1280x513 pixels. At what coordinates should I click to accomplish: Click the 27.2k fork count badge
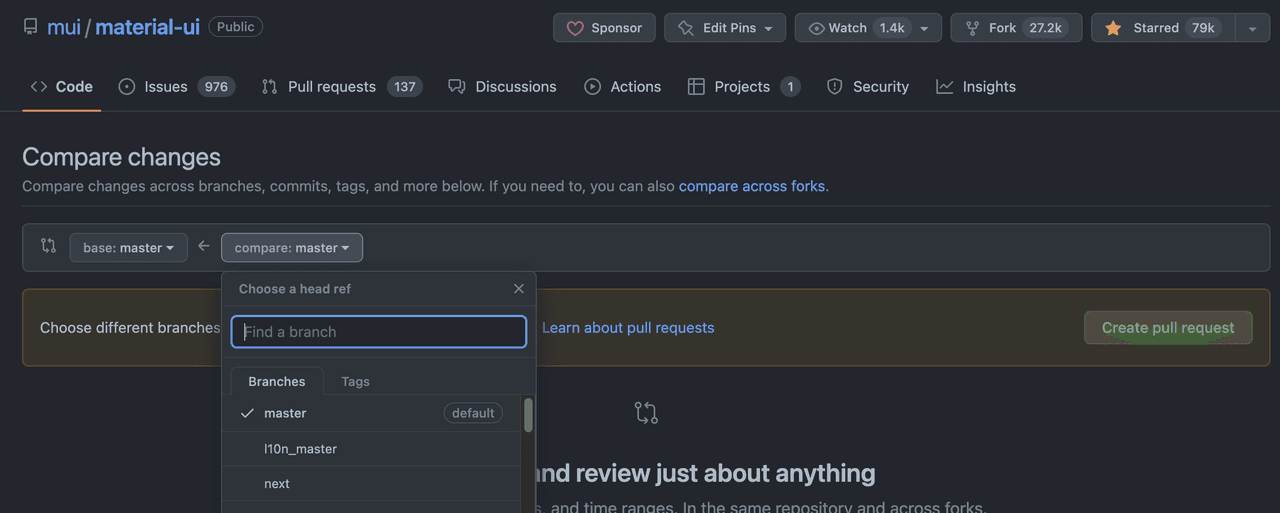pos(1045,28)
